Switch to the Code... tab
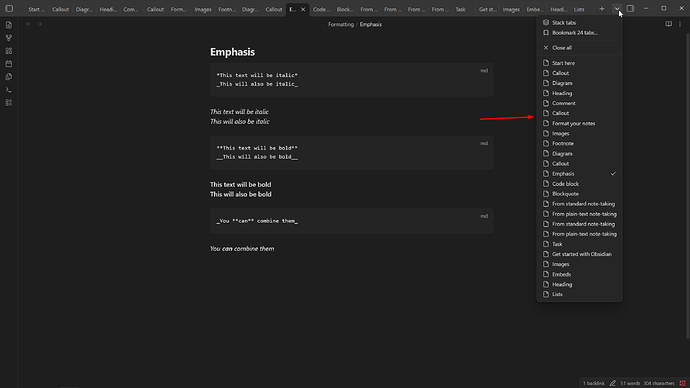 click(x=321, y=9)
